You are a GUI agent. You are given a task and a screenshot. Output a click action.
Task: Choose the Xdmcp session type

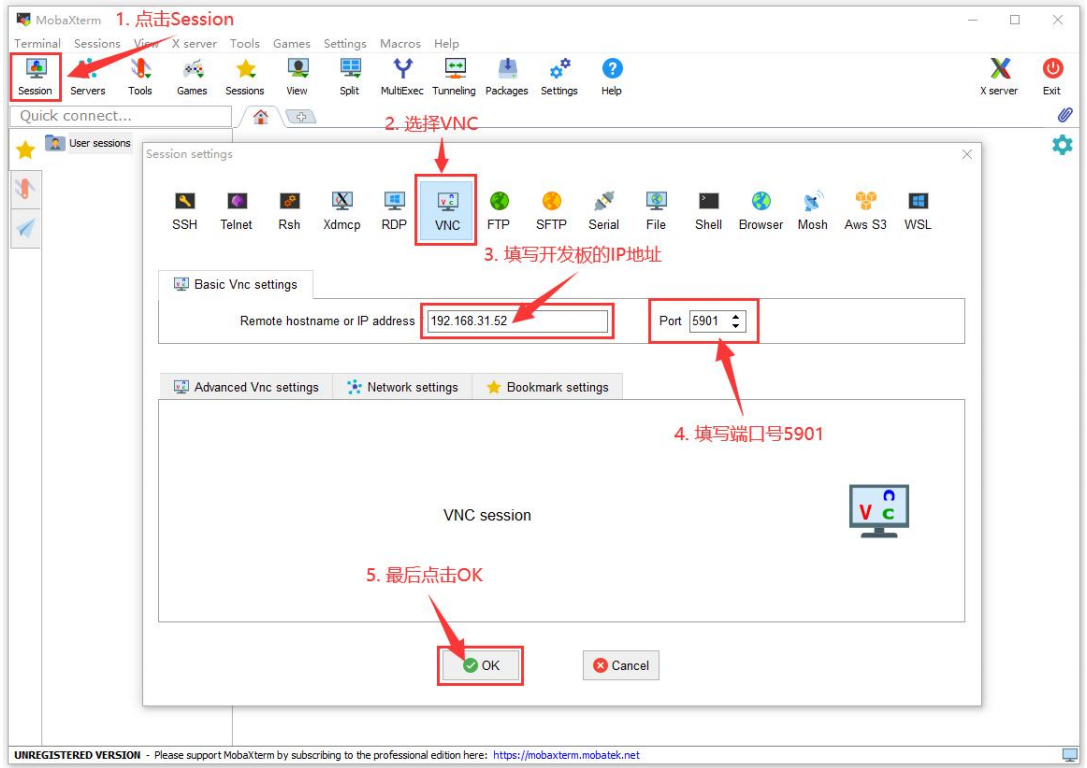click(342, 211)
